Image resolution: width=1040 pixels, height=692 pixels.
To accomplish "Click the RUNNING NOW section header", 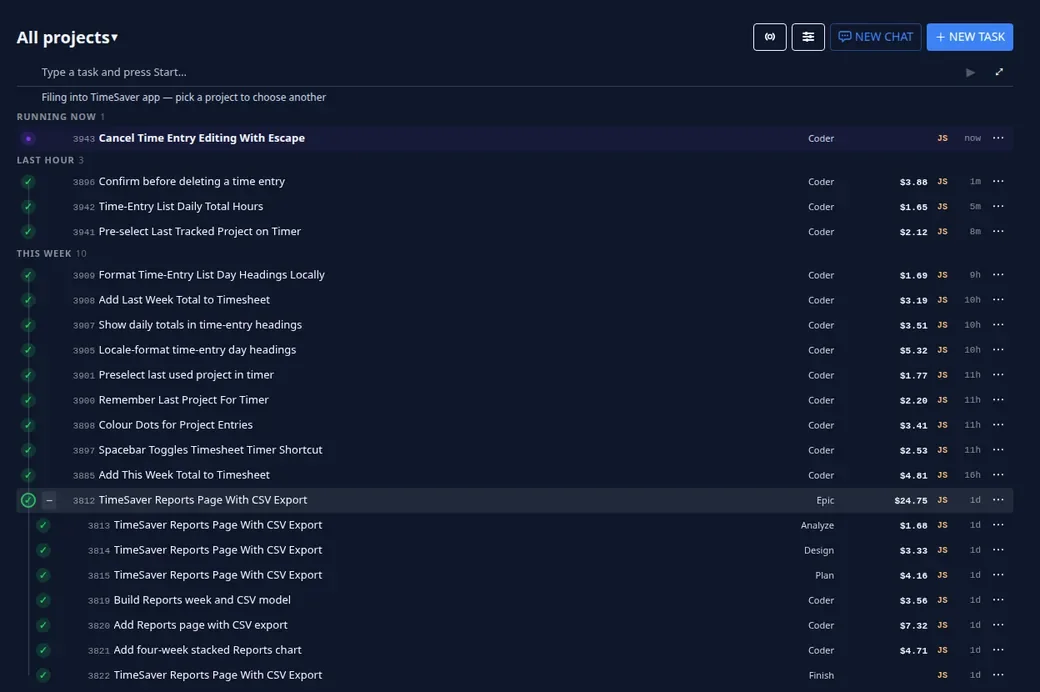I will [x=60, y=117].
